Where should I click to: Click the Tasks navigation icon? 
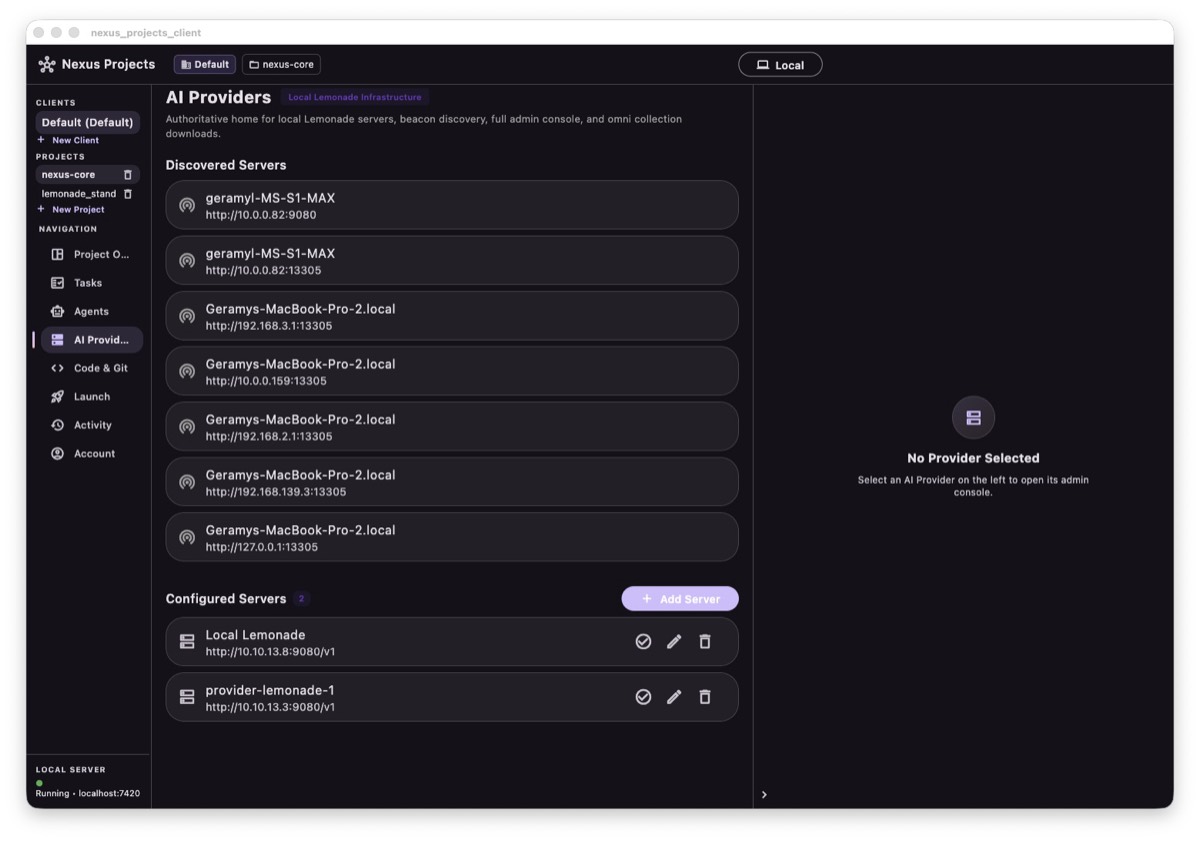pyautogui.click(x=57, y=283)
